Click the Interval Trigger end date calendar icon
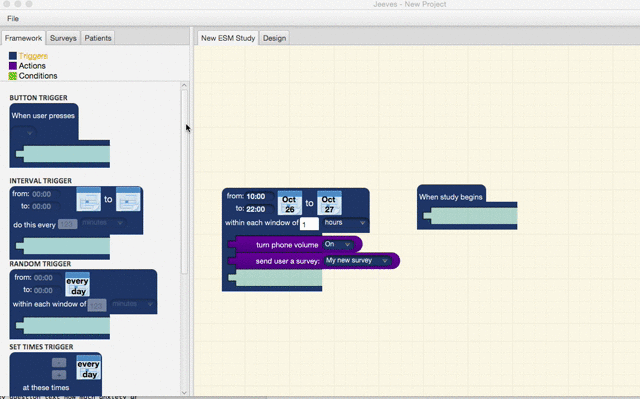640x399 pixels. click(128, 200)
